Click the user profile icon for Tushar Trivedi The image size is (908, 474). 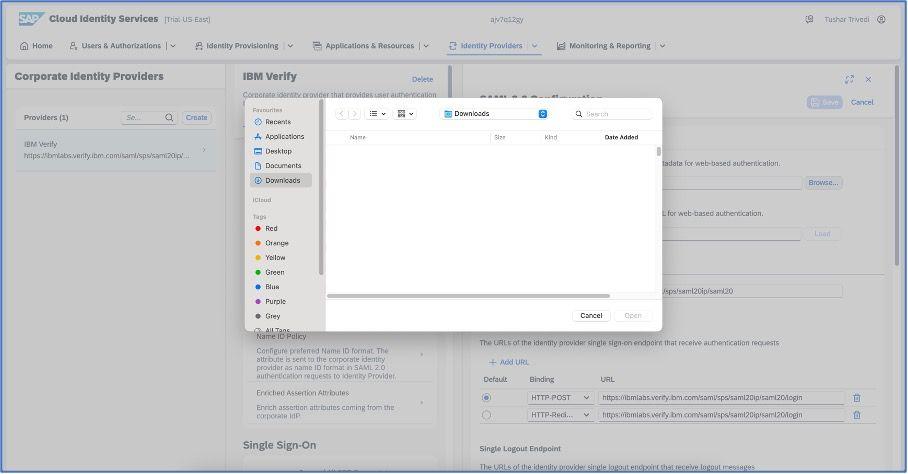pos(881,19)
